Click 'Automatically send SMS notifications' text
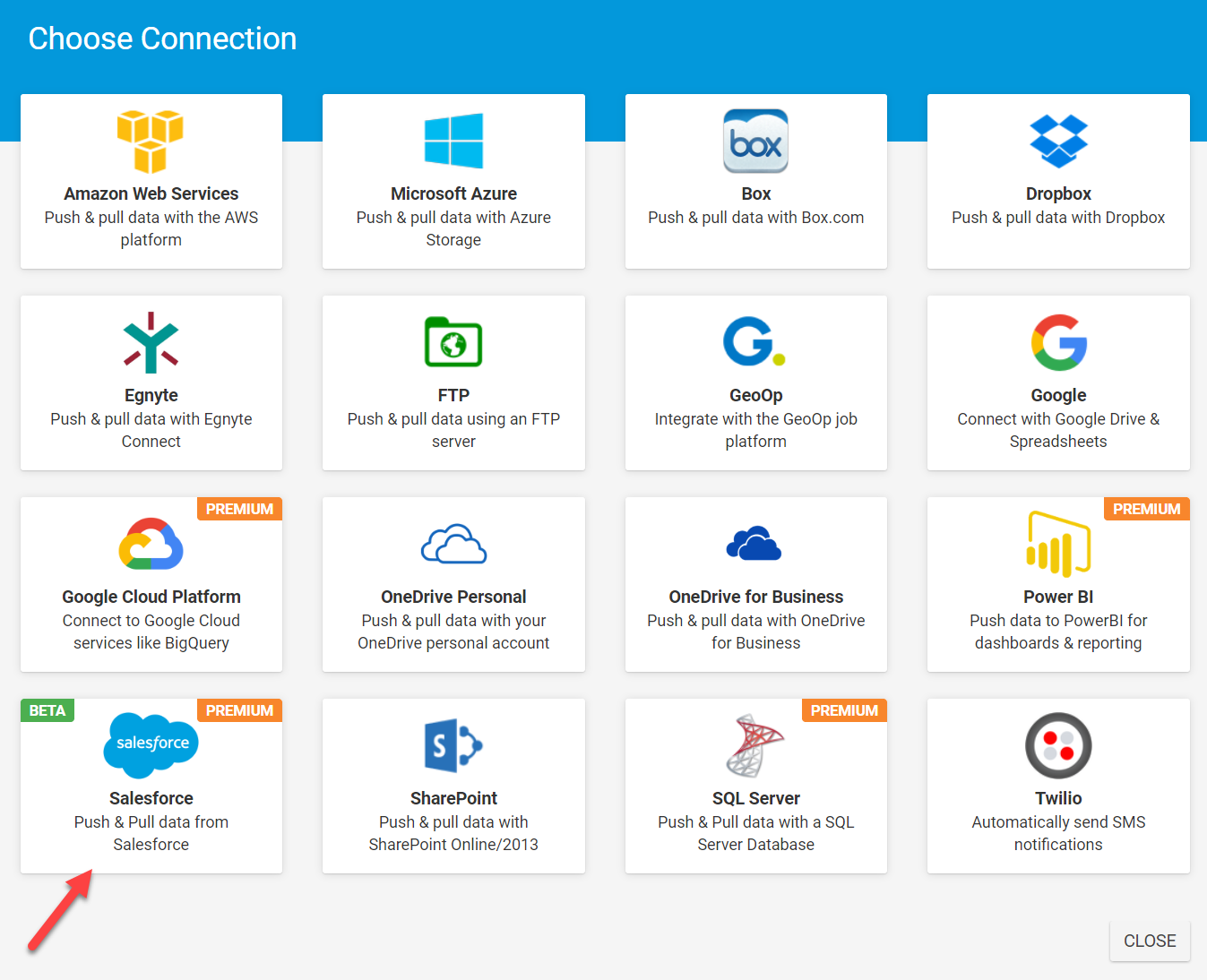1207x980 pixels. (x=1058, y=833)
